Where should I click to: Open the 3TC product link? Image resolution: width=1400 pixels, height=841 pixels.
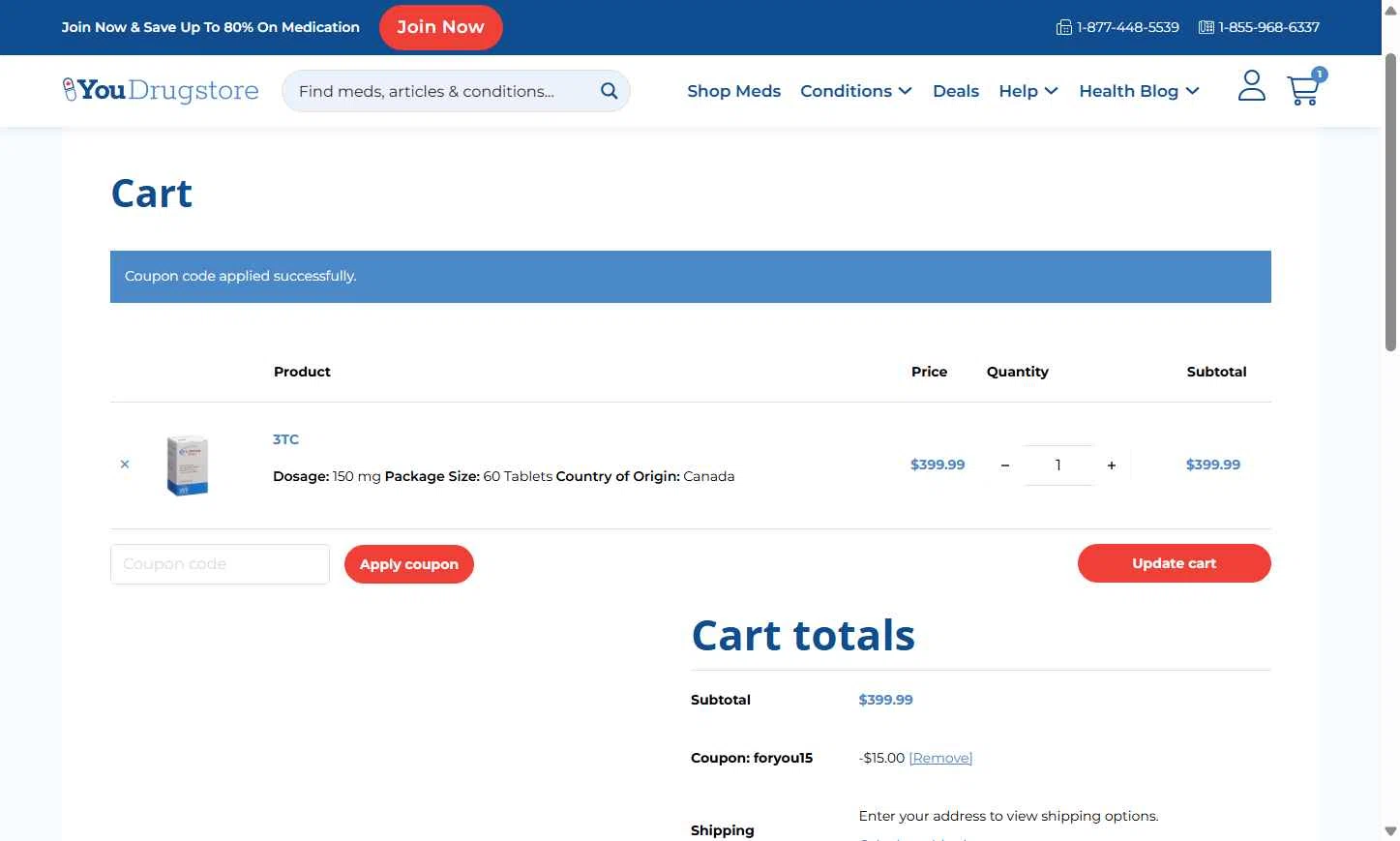pyautogui.click(x=285, y=439)
